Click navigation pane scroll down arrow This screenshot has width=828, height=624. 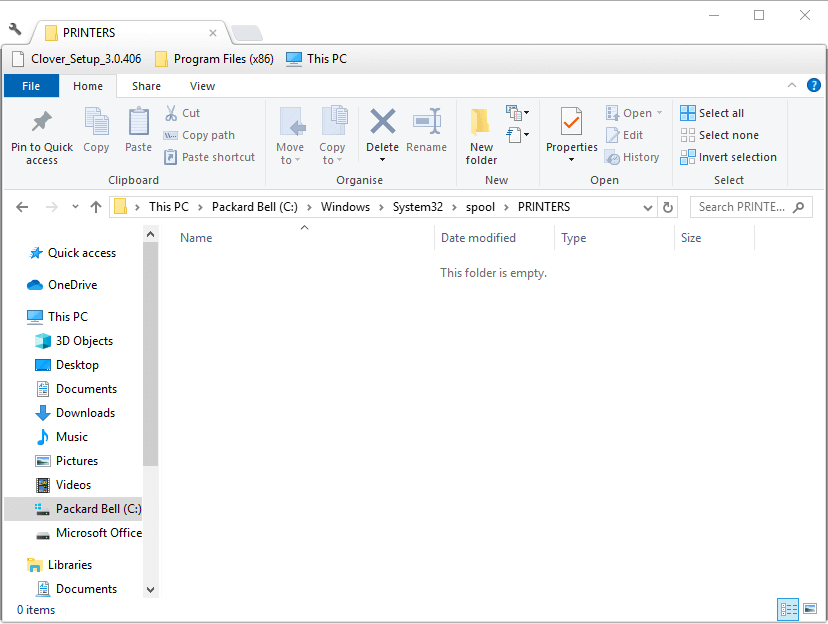(x=150, y=590)
